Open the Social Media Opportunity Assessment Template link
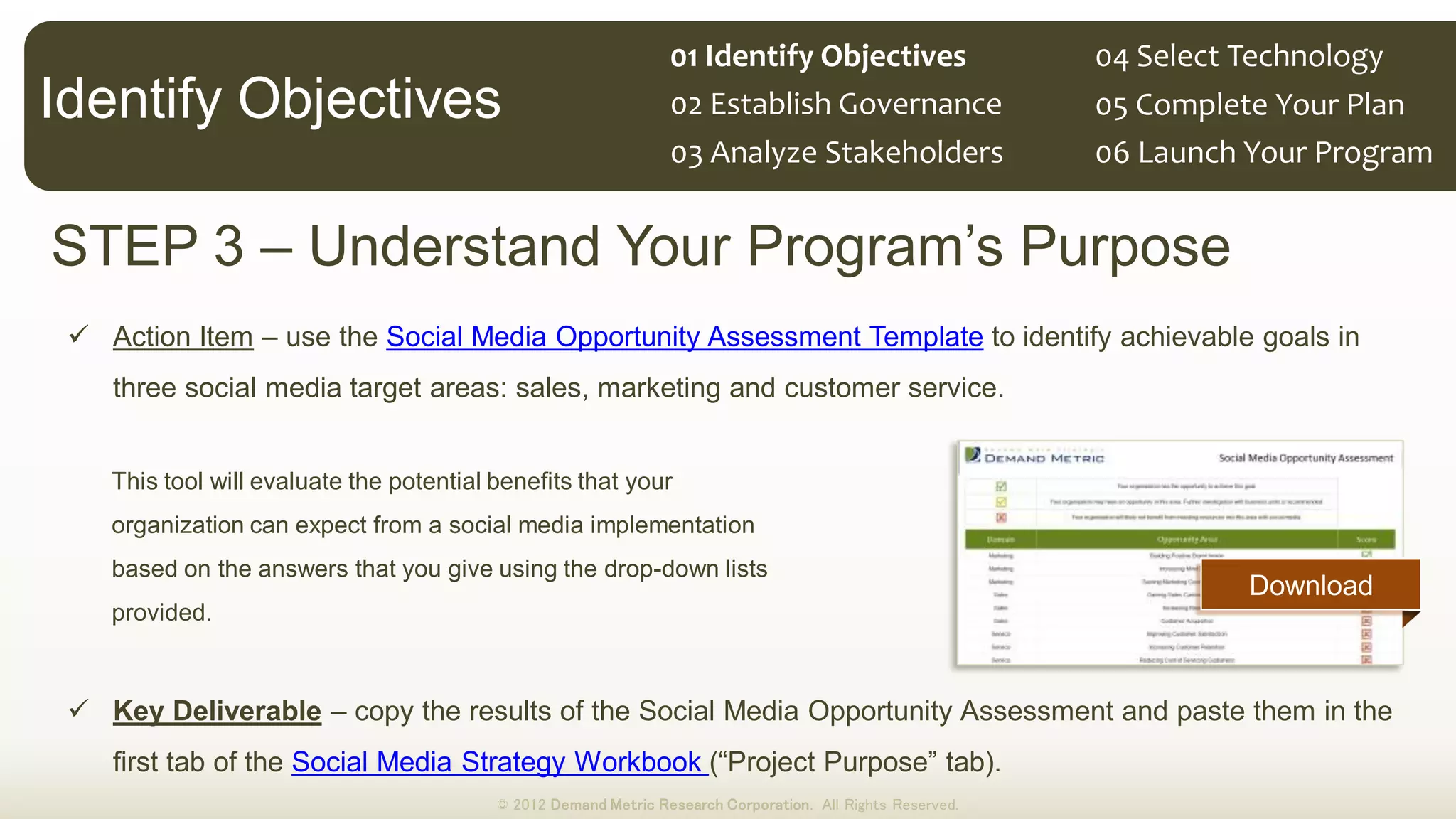 (x=684, y=337)
